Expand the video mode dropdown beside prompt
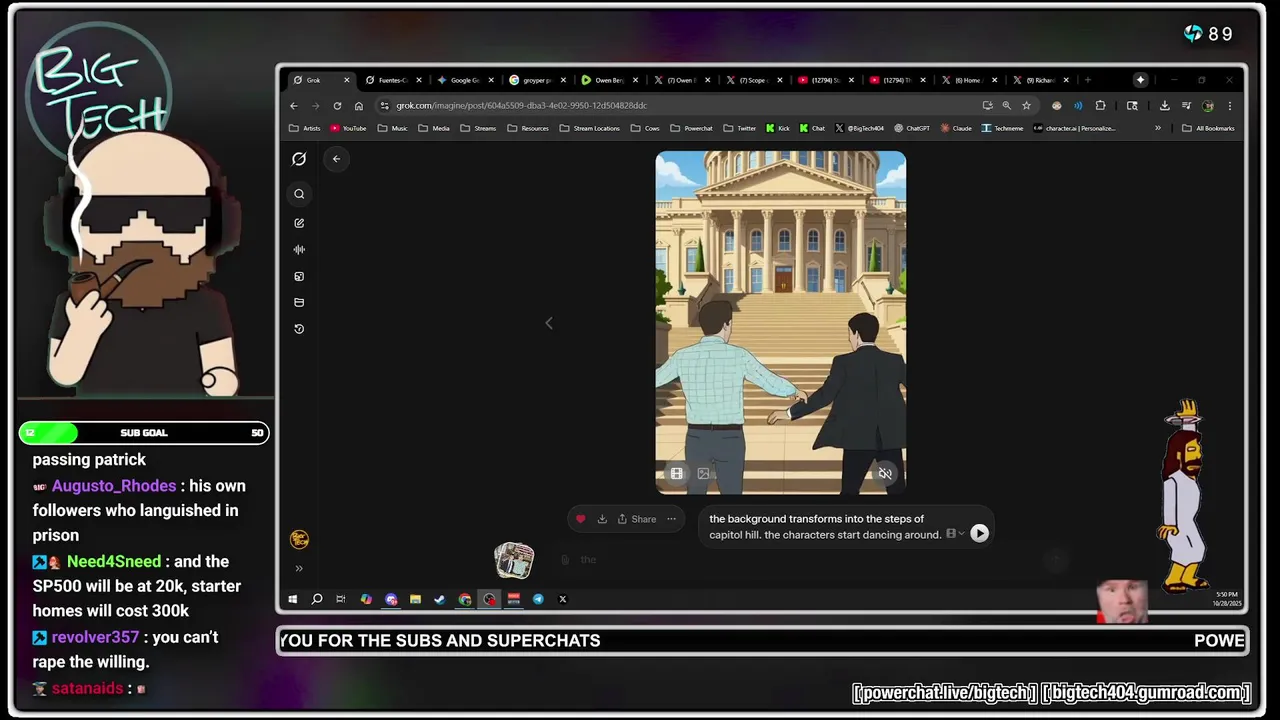The height and width of the screenshot is (720, 1280). [x=955, y=534]
